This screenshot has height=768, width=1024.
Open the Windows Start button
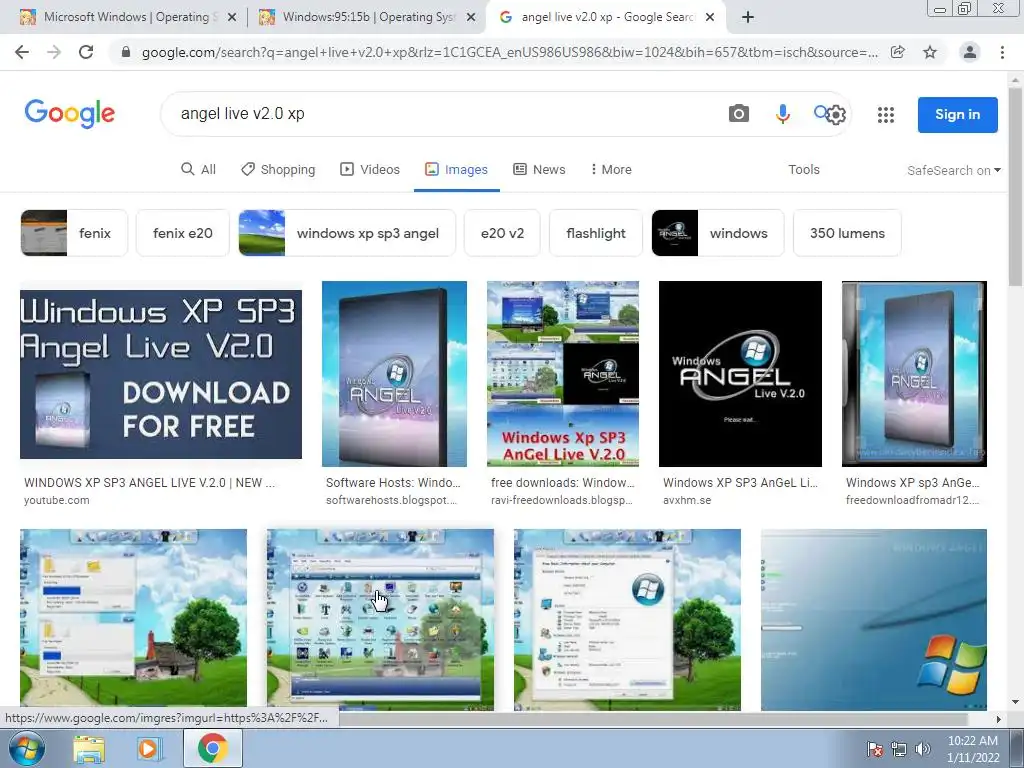pos(25,748)
